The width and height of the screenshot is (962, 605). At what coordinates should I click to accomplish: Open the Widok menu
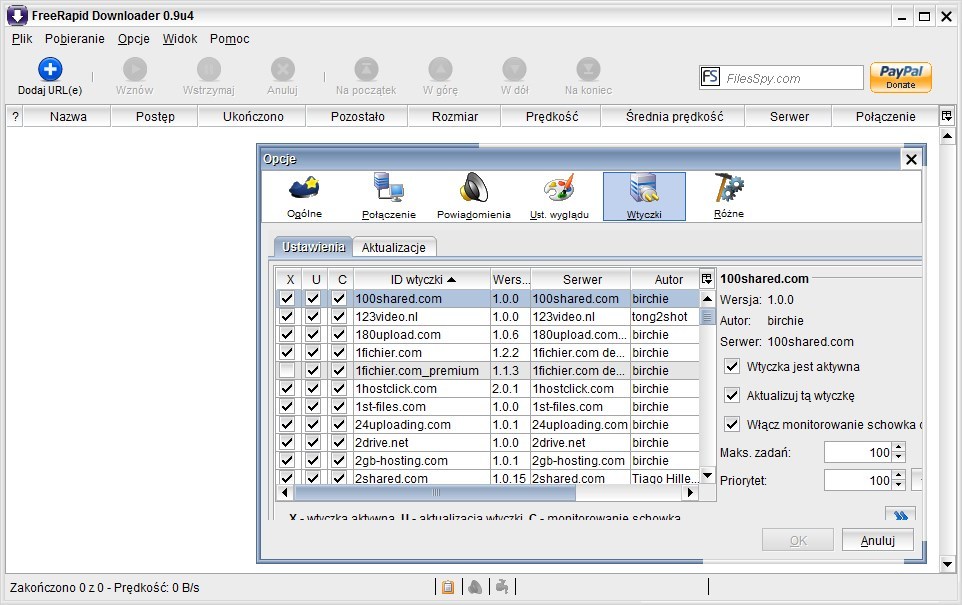click(x=180, y=39)
